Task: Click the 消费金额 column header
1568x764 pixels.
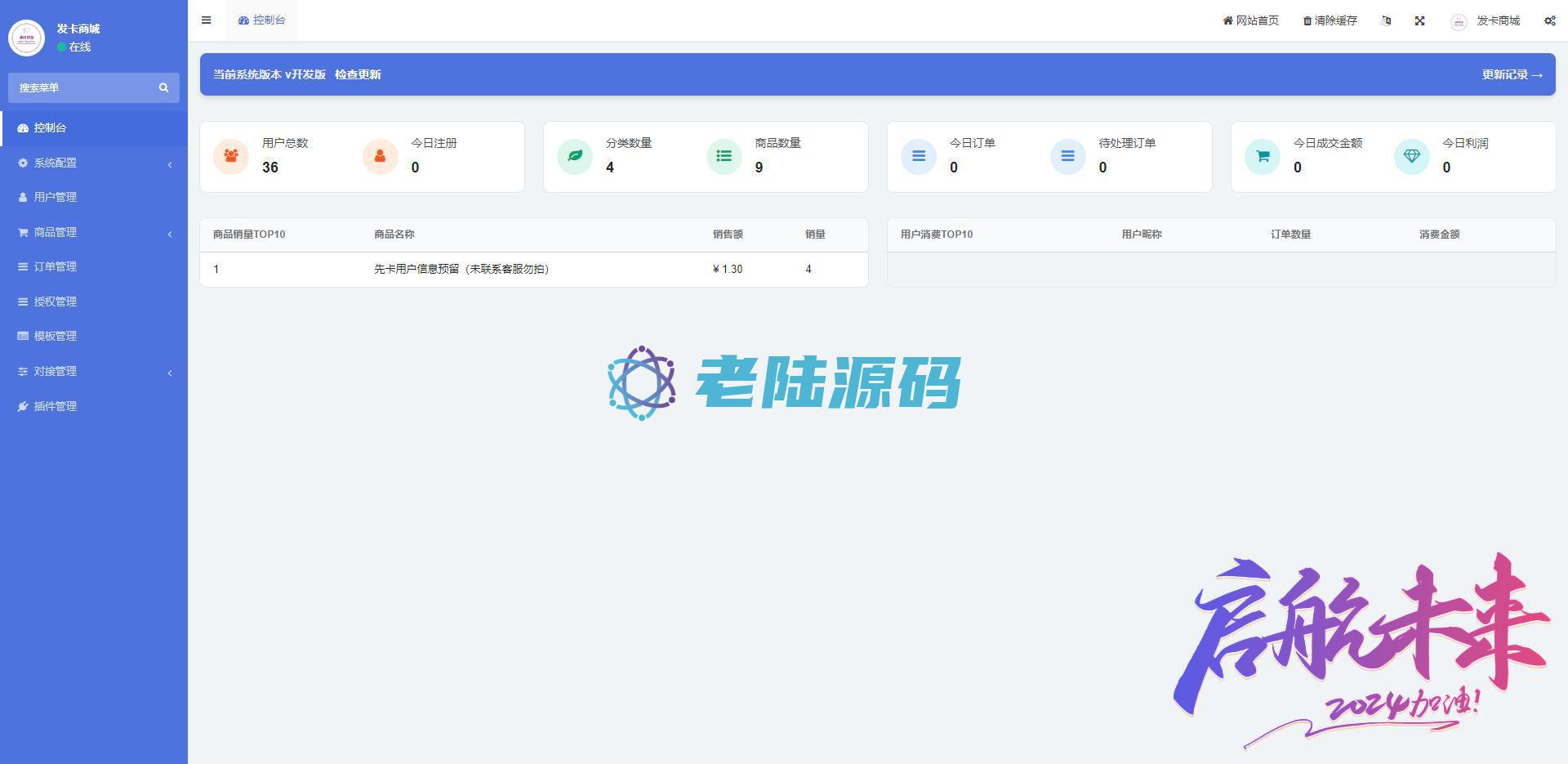Action: [x=1439, y=235]
